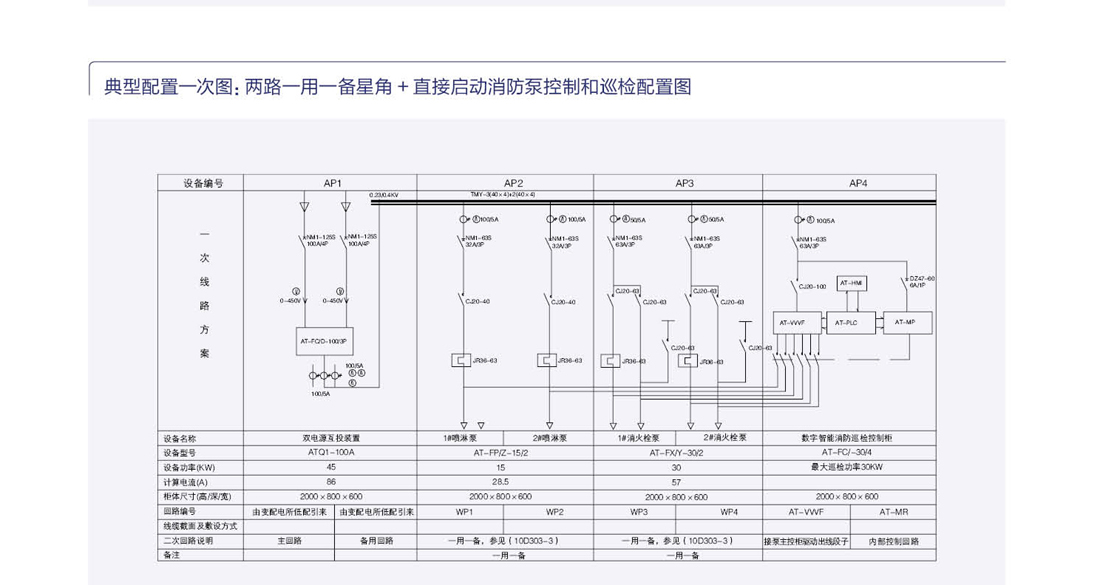Switch to the AP2 section header
The width and height of the screenshot is (1100, 585).
[x=515, y=182]
